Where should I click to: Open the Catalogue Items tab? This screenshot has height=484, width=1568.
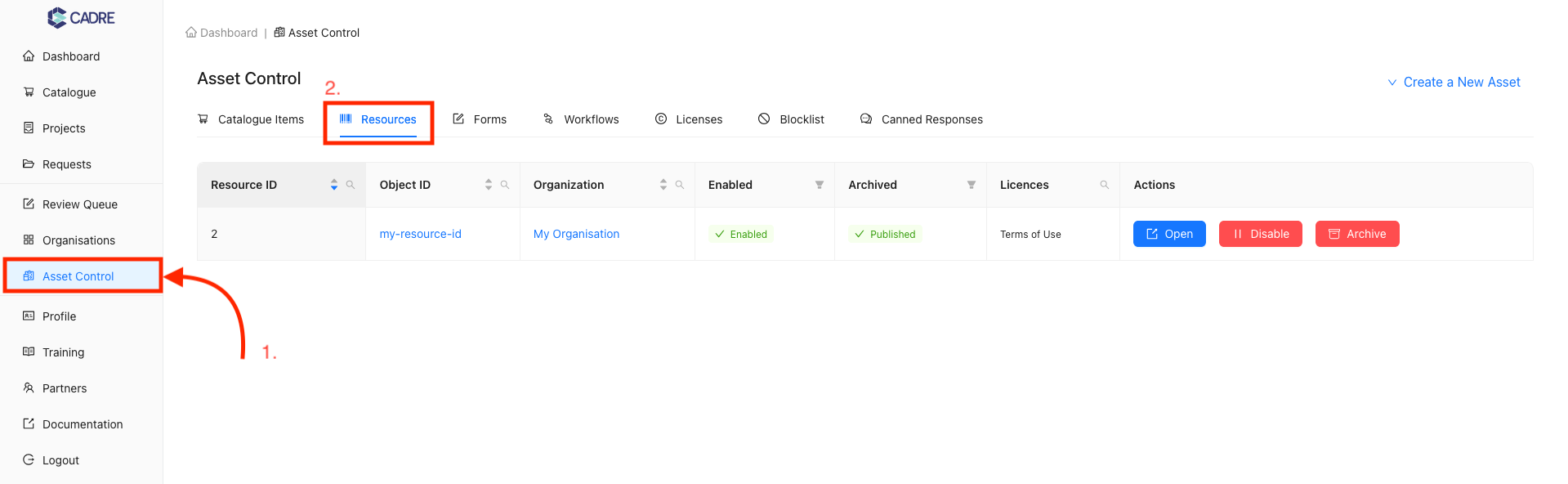[x=251, y=119]
